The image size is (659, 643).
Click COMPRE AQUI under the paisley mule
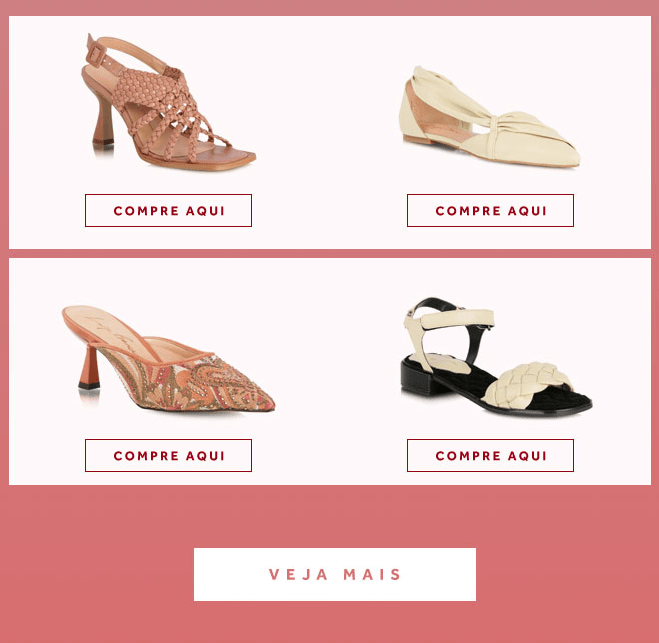[x=169, y=456]
